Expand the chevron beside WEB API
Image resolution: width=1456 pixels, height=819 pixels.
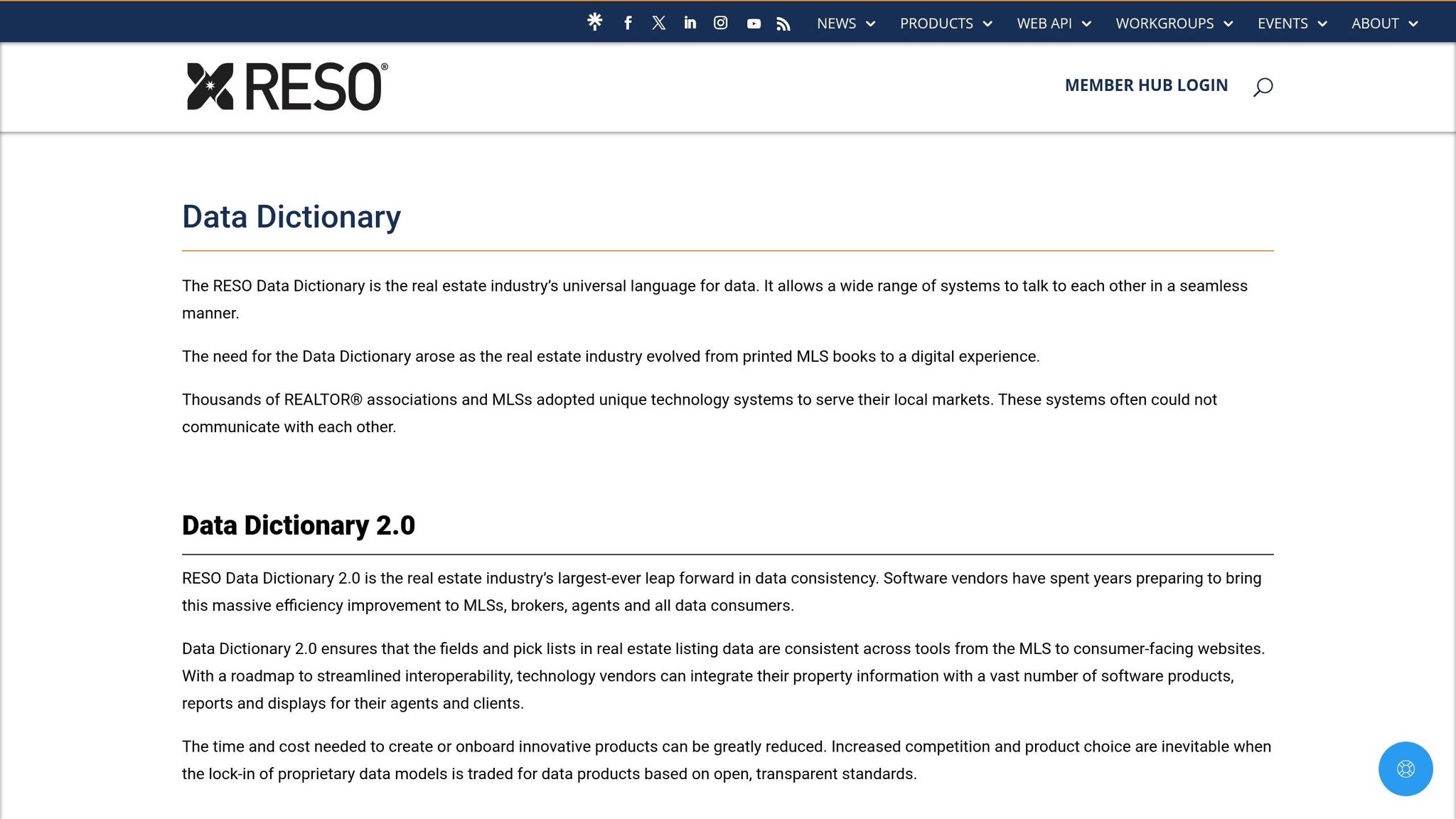coord(1086,24)
